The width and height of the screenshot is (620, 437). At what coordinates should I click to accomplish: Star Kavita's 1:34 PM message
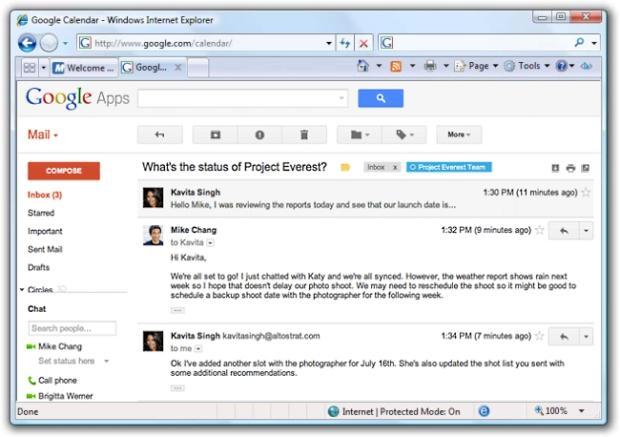(x=539, y=336)
